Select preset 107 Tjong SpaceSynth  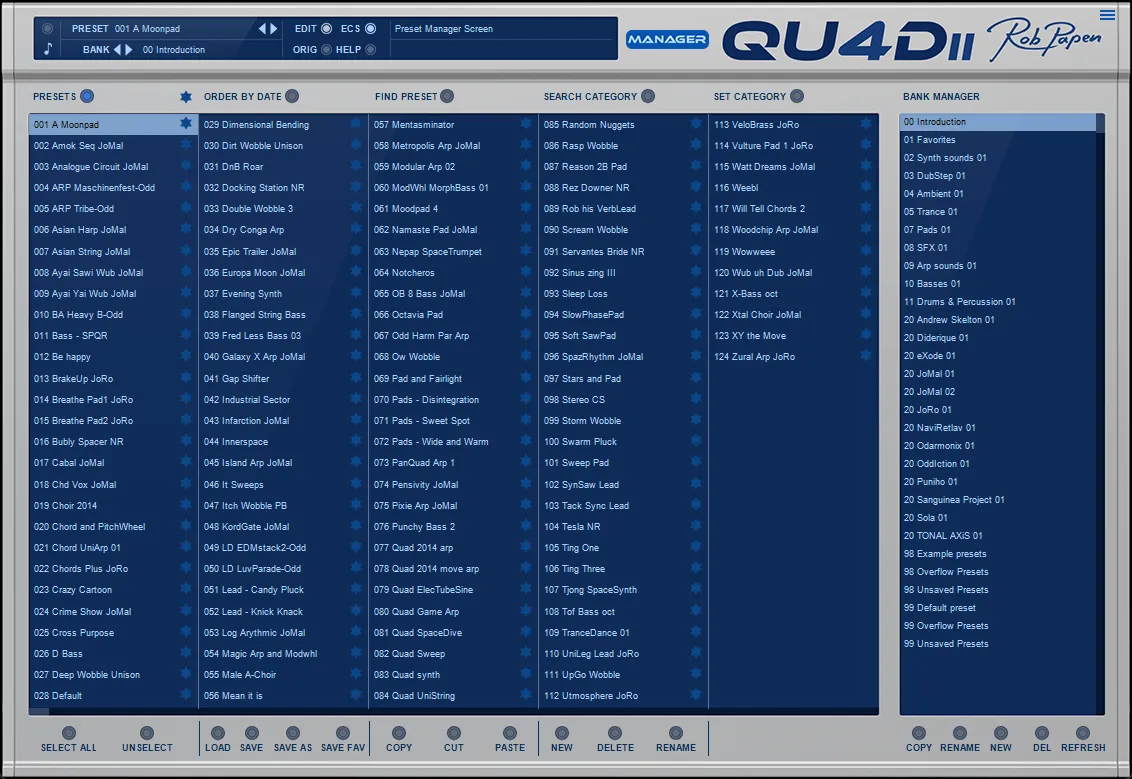[x=623, y=590]
